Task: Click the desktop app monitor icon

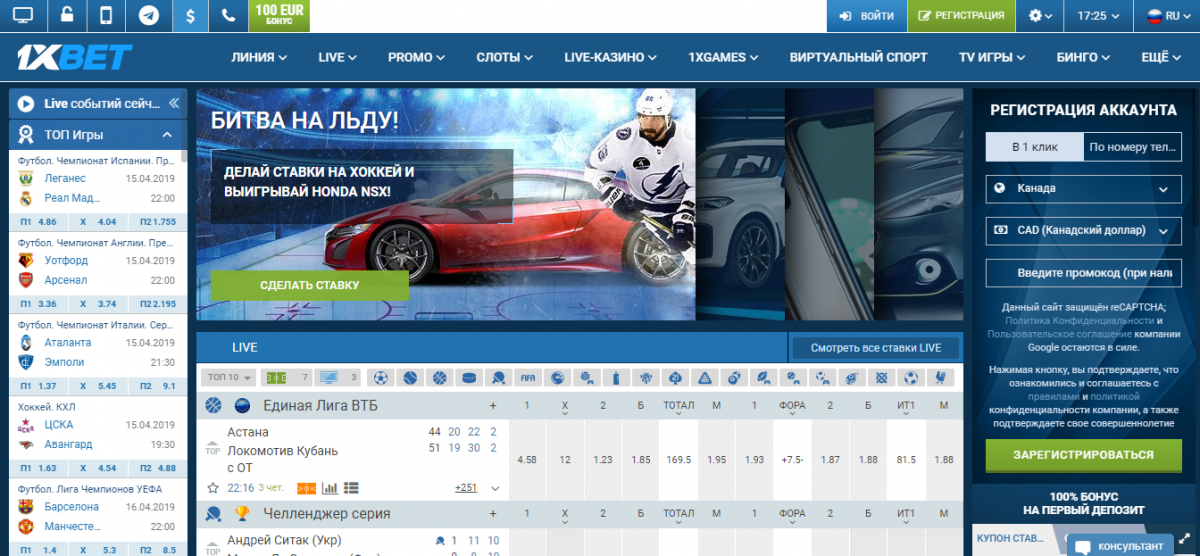Action: click(x=22, y=16)
